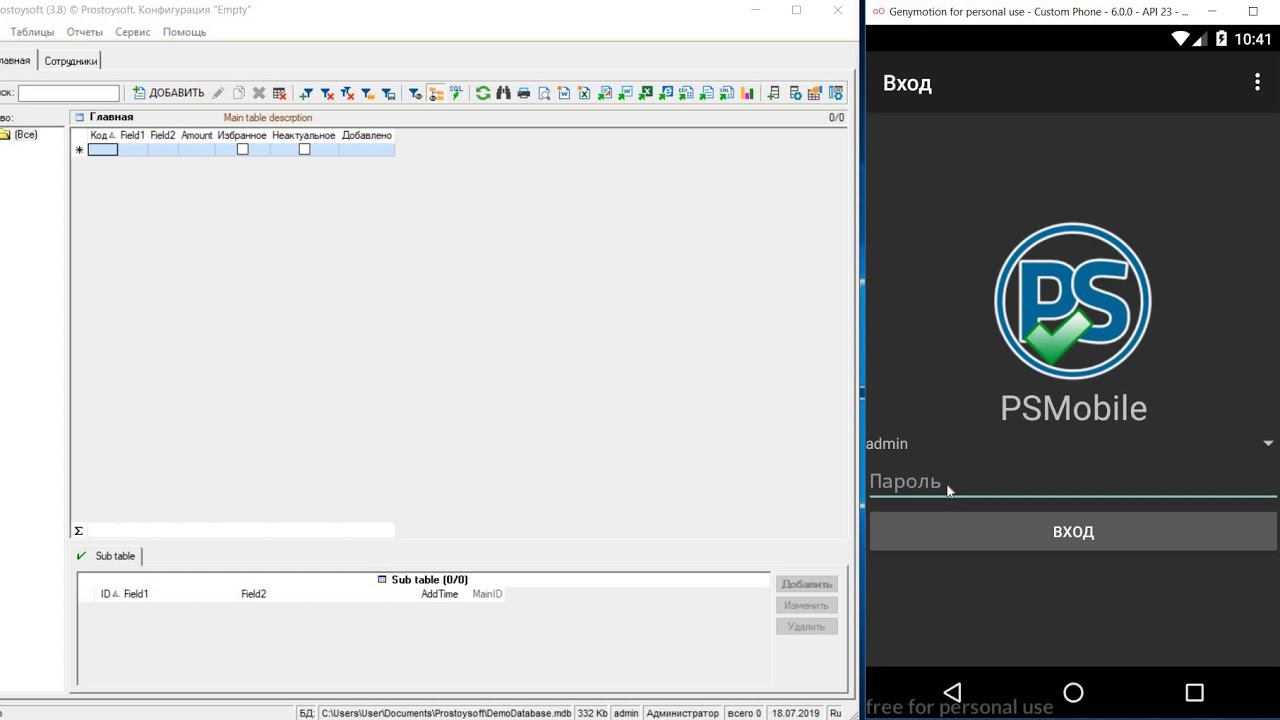The width and height of the screenshot is (1280, 720).
Task: Click the AddTime header in Sub table
Action: point(440,594)
